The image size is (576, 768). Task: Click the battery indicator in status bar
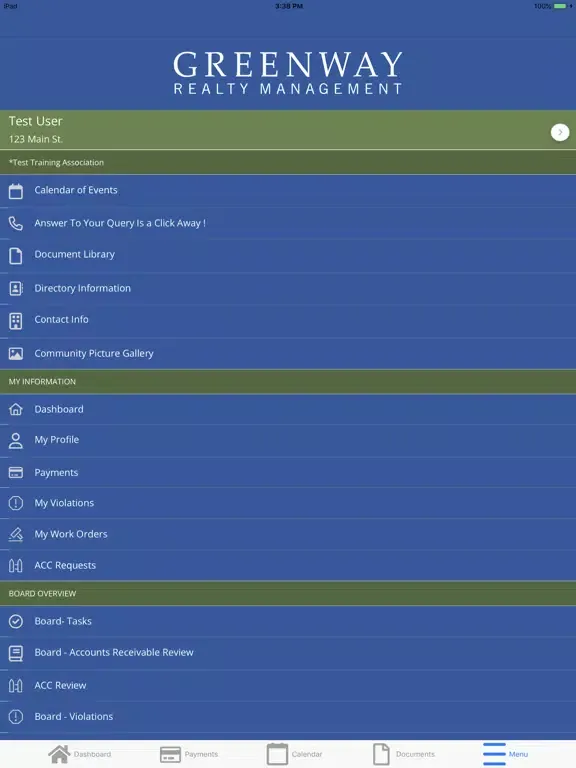pos(560,6)
